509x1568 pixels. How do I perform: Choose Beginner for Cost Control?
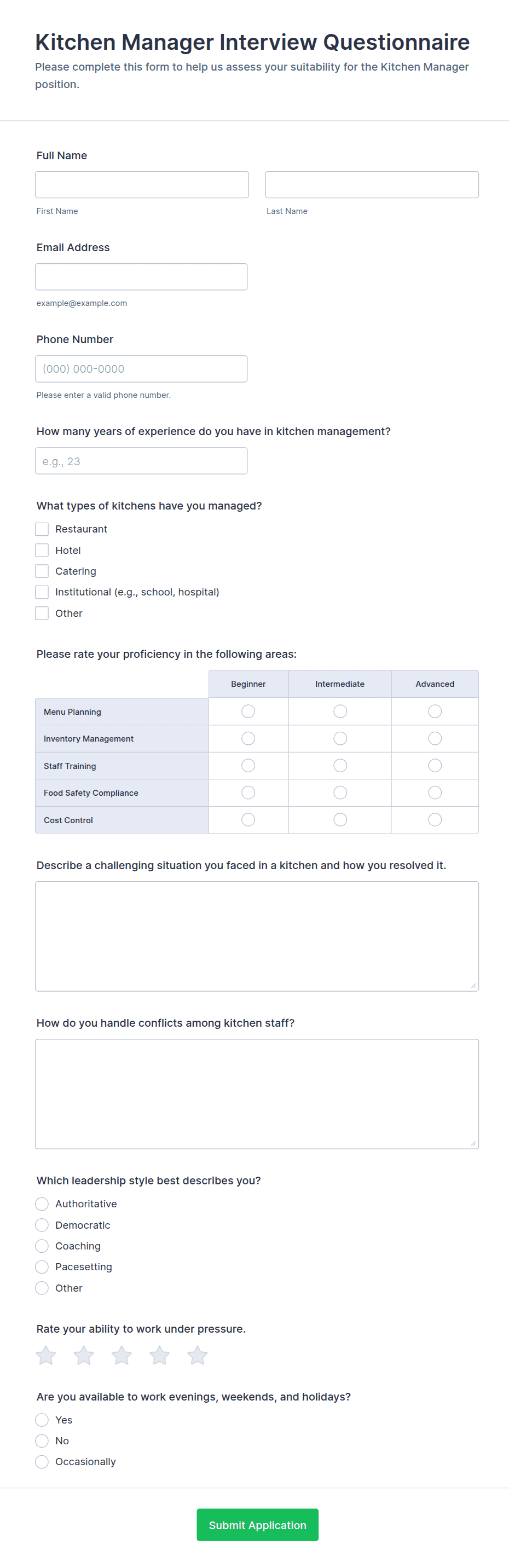point(248,819)
